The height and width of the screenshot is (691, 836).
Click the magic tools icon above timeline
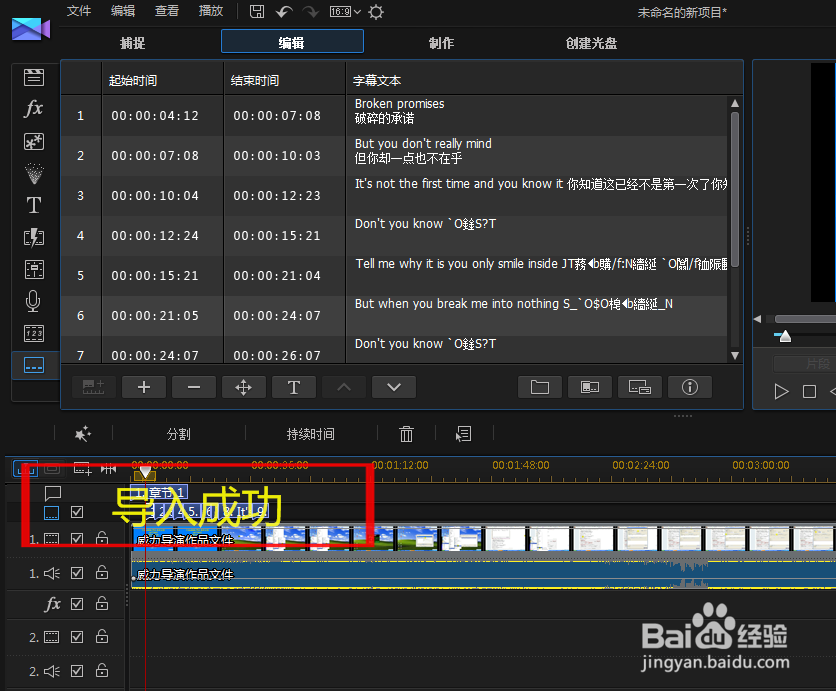coord(83,434)
